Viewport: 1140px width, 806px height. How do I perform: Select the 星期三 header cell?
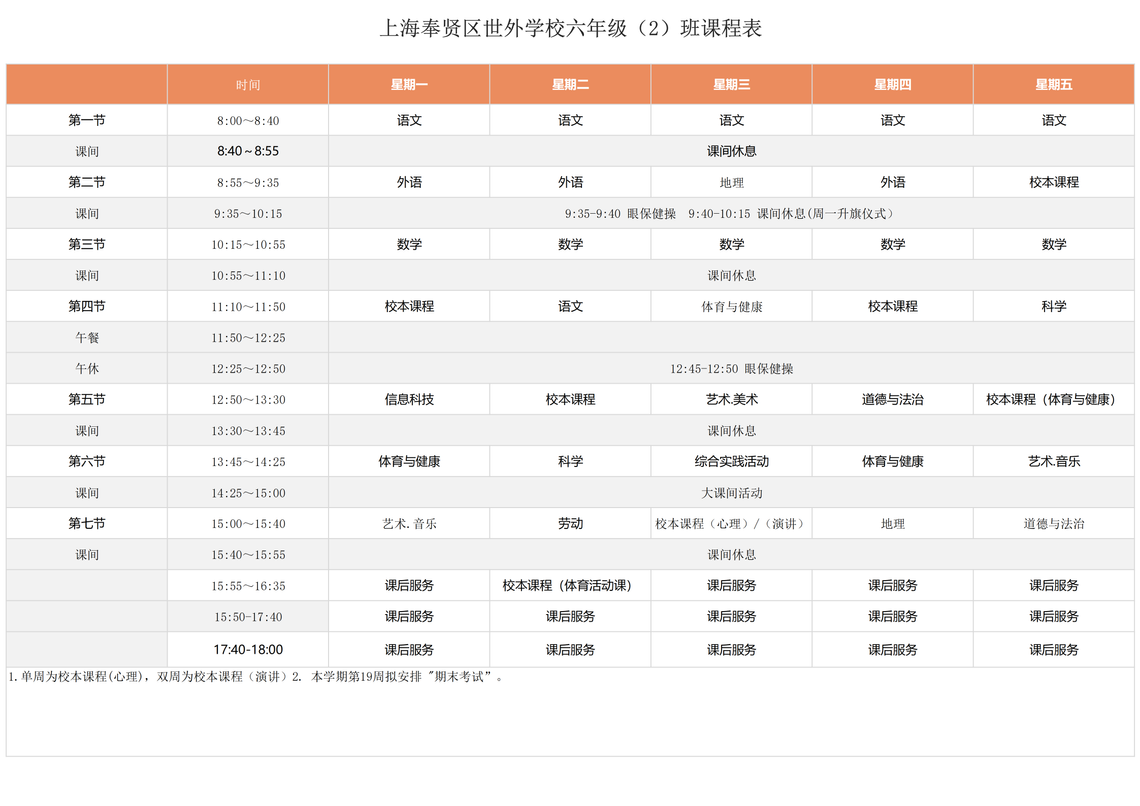[731, 84]
